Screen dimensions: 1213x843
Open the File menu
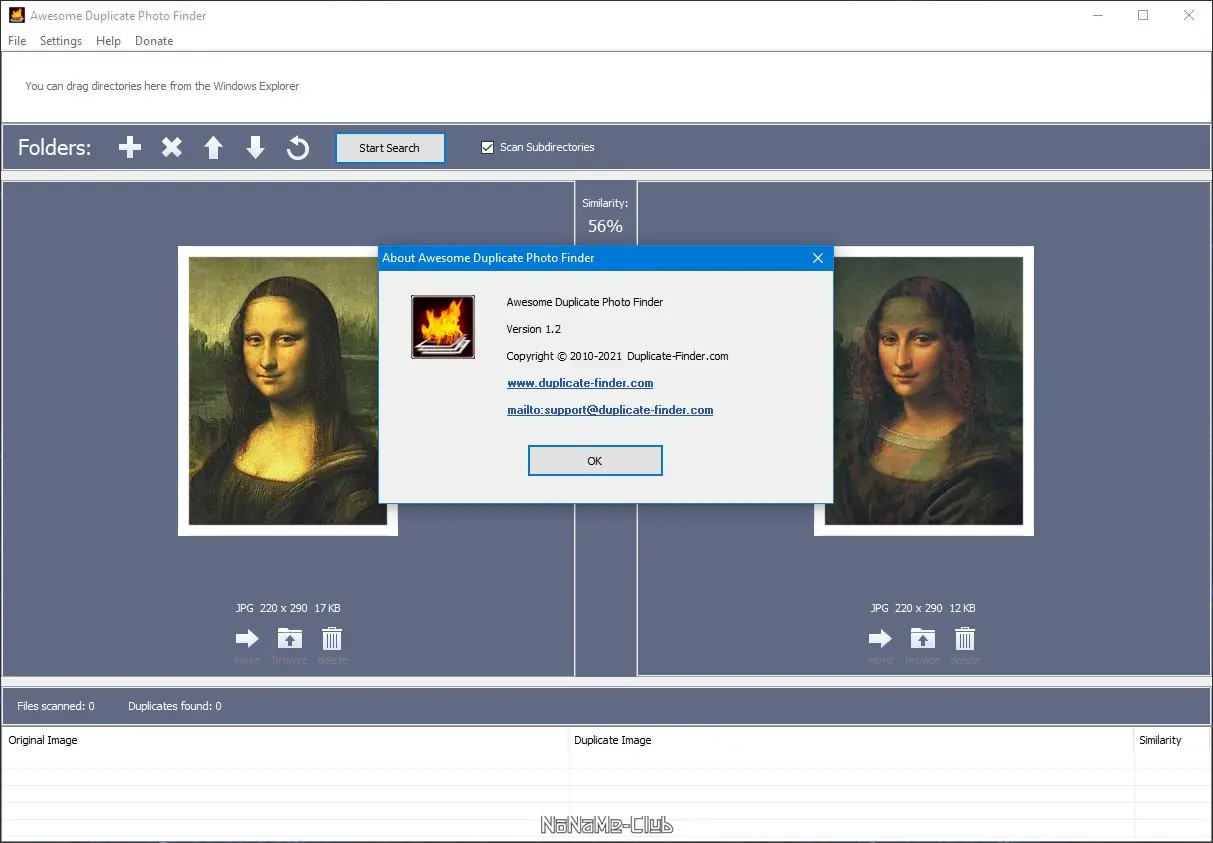pyautogui.click(x=17, y=41)
